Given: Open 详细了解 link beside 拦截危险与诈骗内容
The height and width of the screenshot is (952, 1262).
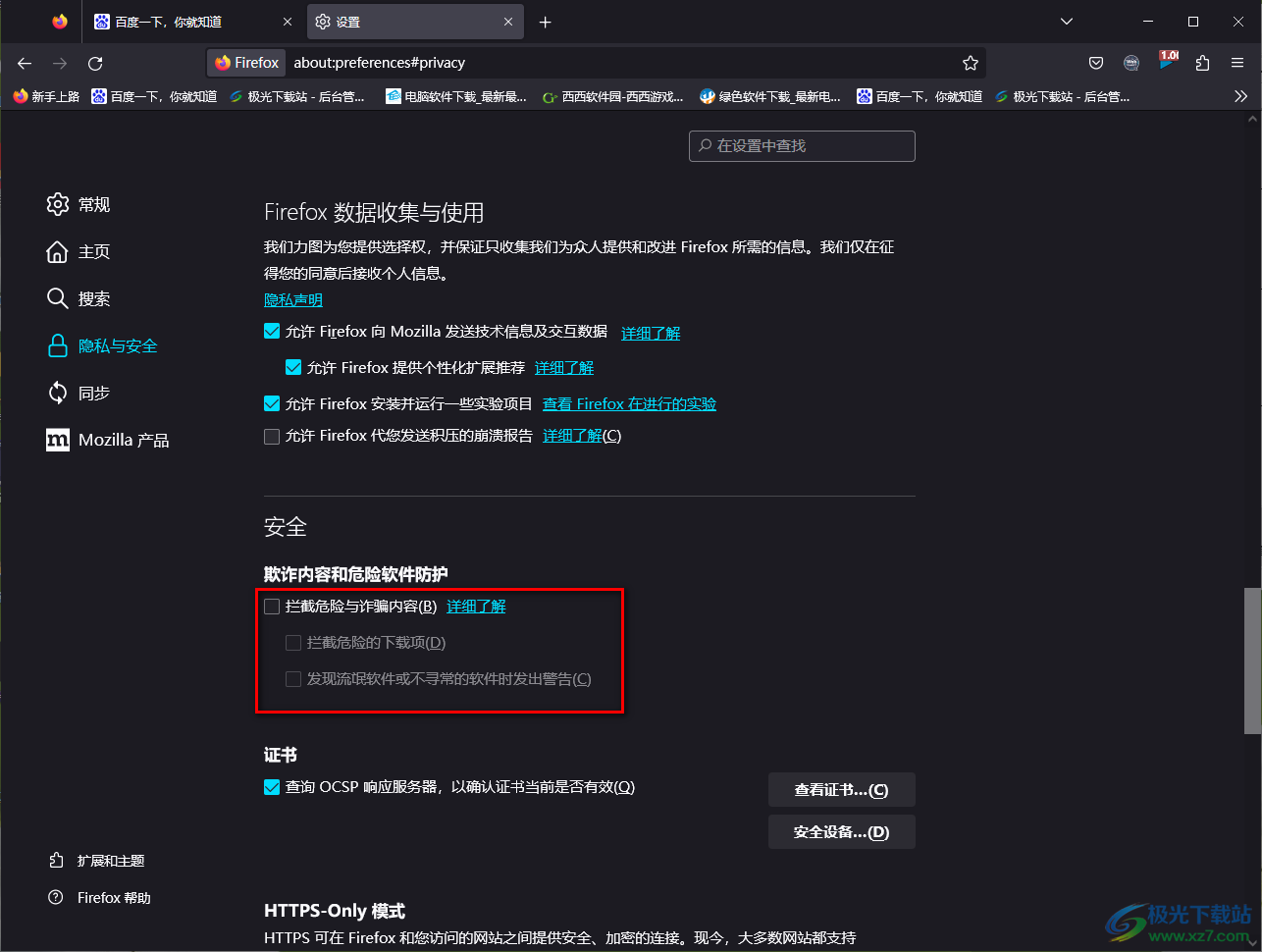Looking at the screenshot, I should click(477, 607).
